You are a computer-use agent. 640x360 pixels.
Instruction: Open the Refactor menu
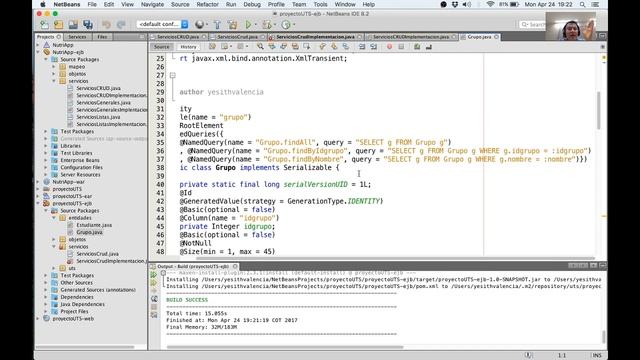207,4
